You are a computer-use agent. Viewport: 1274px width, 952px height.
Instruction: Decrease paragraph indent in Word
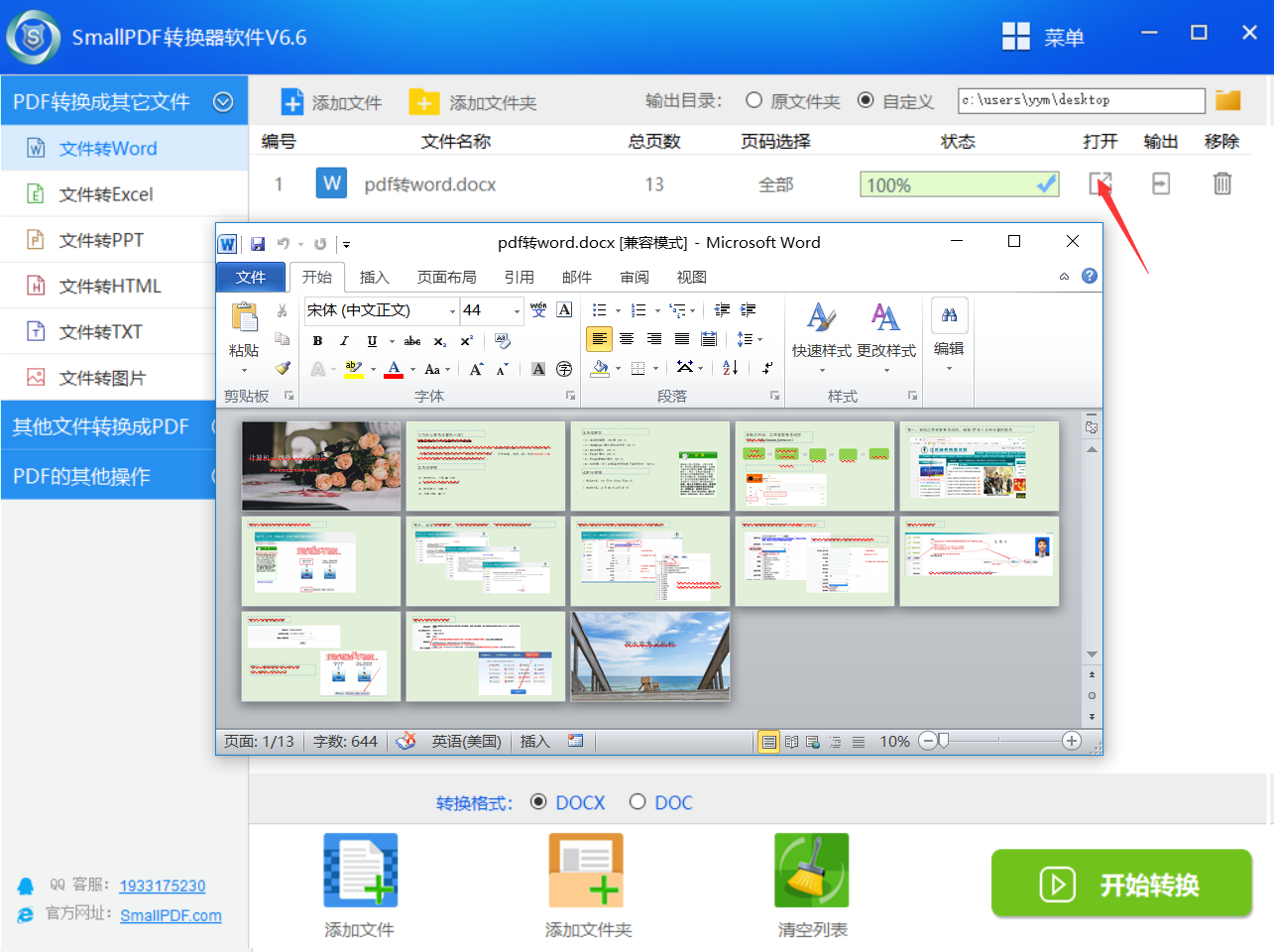[722, 310]
